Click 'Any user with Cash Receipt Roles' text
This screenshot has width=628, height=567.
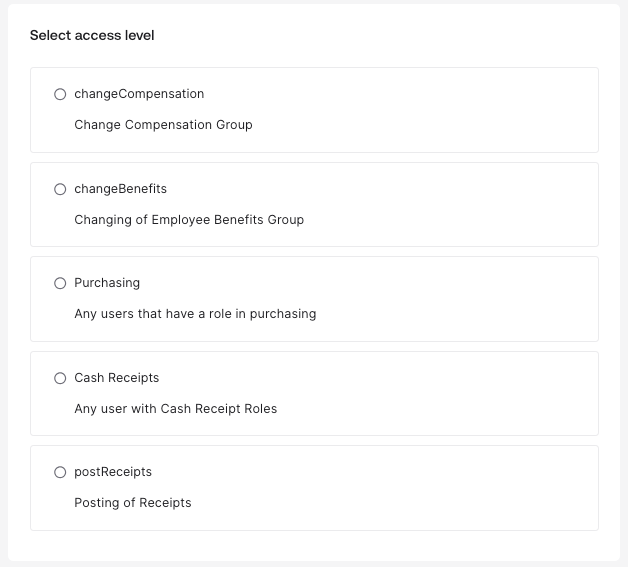pos(176,408)
